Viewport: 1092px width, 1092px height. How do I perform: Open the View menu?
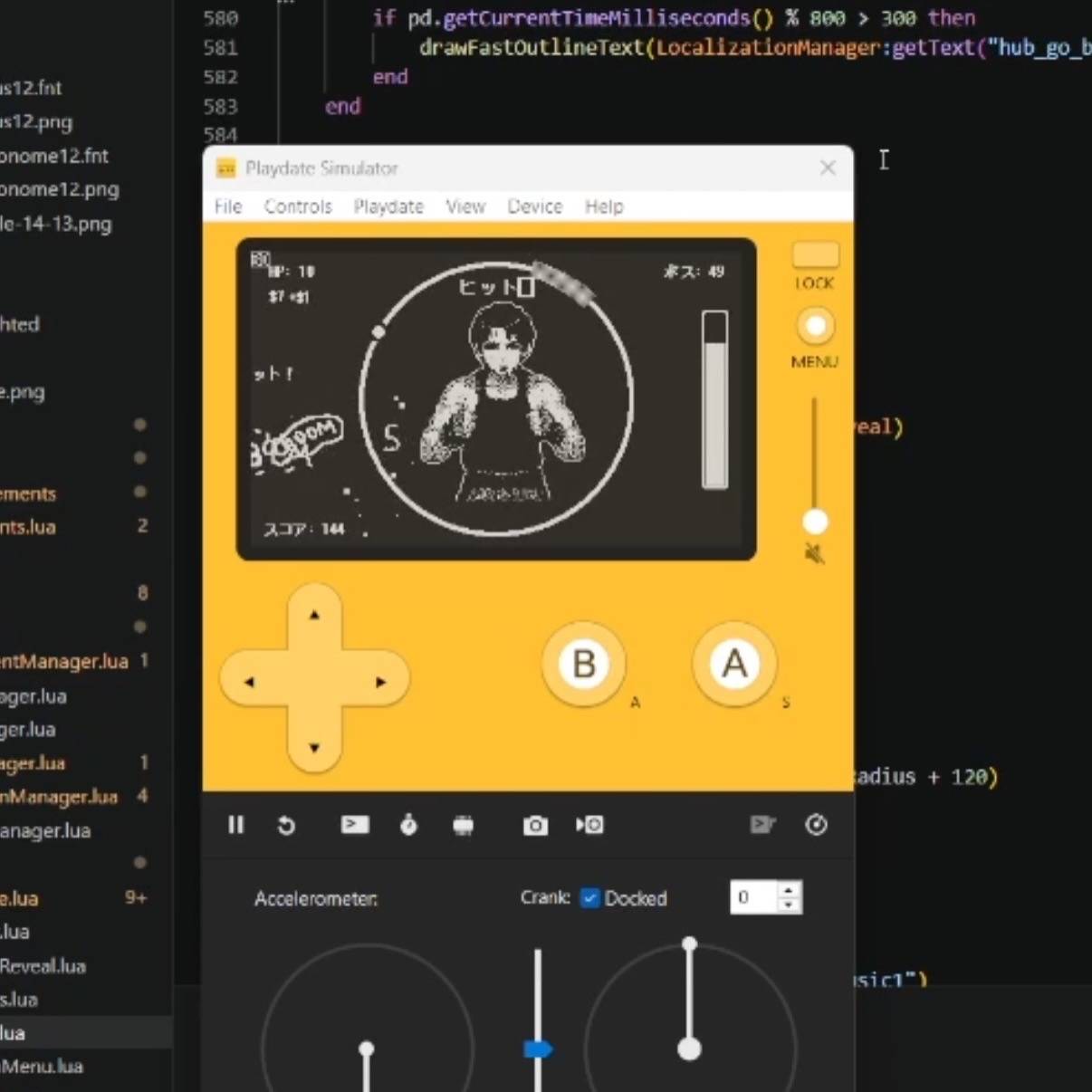pos(465,206)
